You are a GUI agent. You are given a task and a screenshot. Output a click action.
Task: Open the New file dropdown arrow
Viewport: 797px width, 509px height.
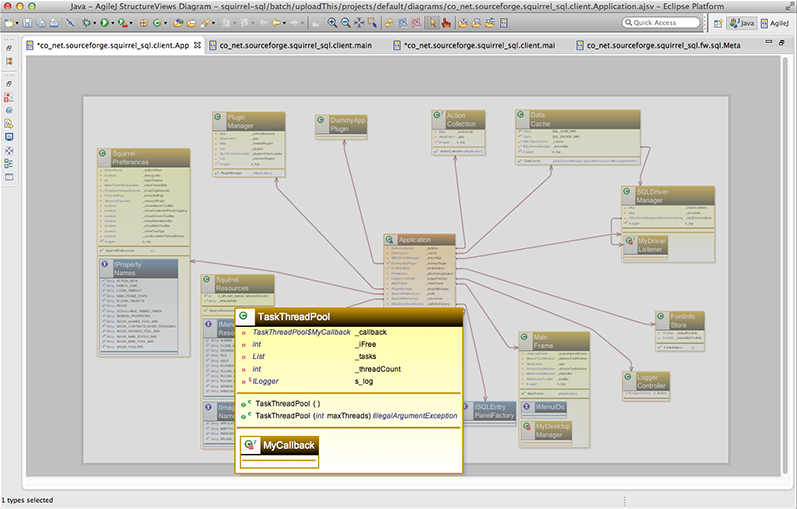[x=16, y=22]
